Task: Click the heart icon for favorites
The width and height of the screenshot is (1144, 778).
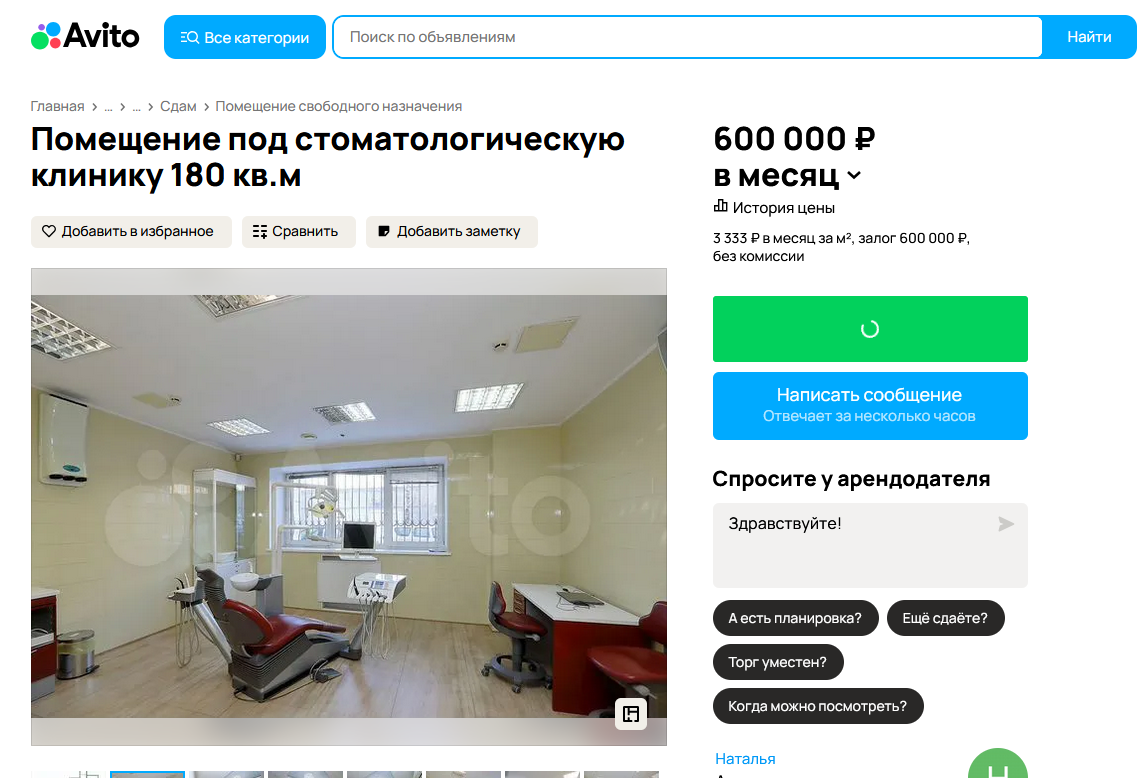Action: tap(49, 231)
